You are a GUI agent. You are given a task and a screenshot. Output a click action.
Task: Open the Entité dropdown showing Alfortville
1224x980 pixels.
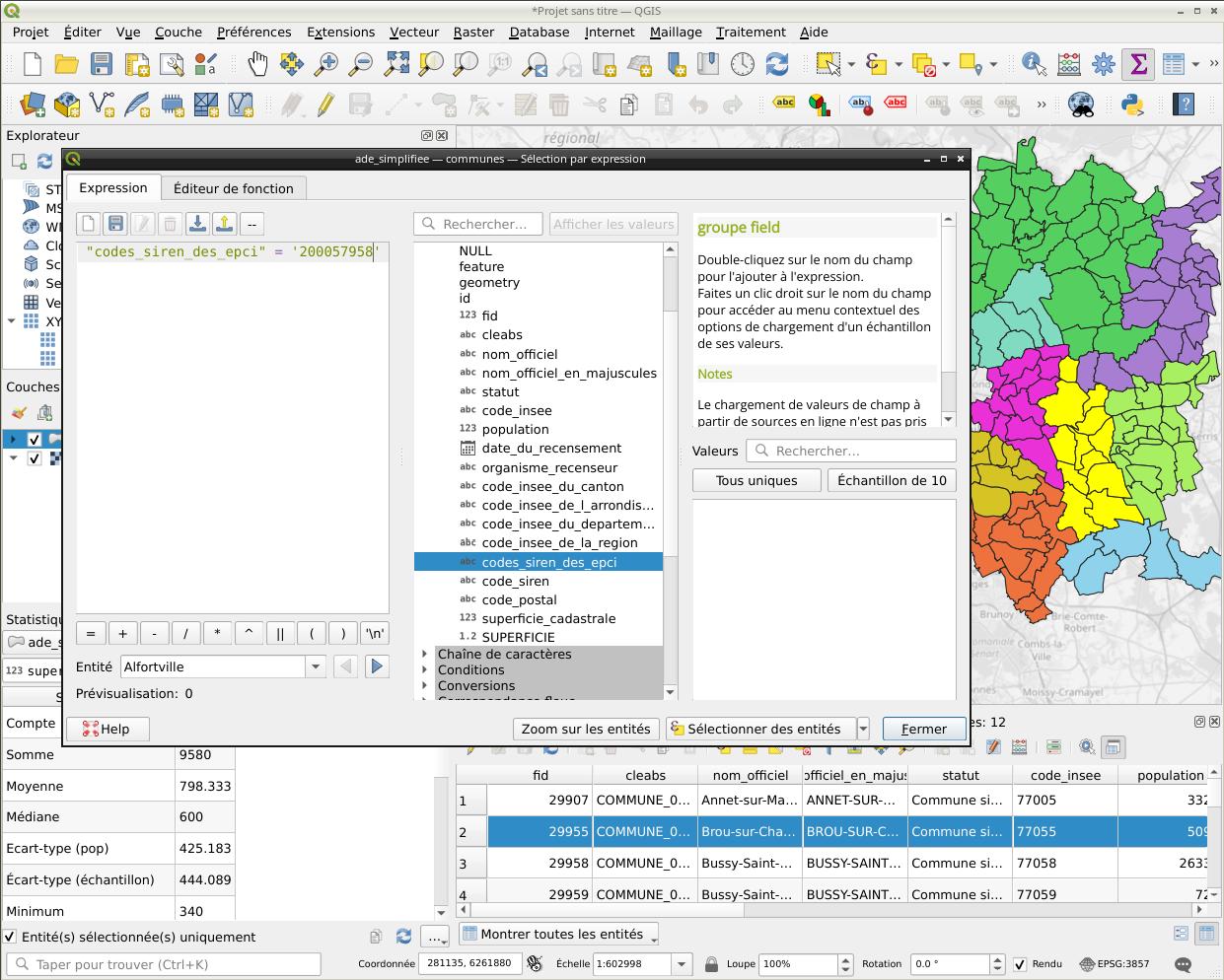[316, 666]
